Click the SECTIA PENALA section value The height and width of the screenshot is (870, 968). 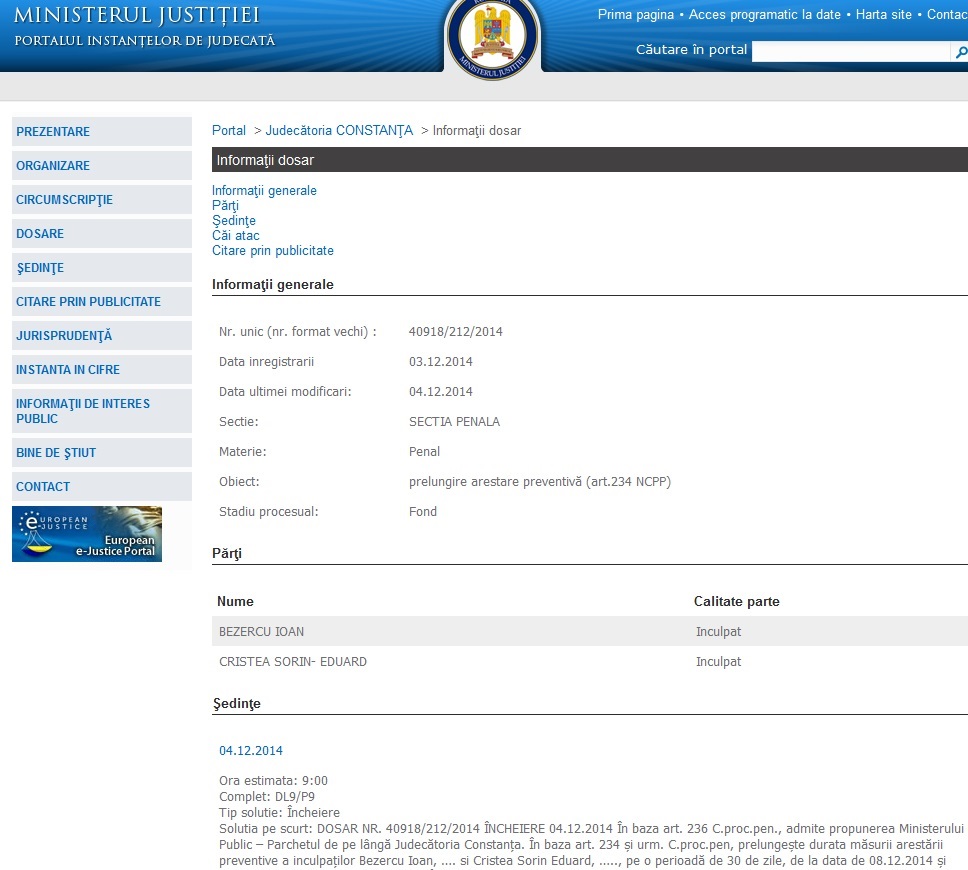pyautogui.click(x=454, y=422)
